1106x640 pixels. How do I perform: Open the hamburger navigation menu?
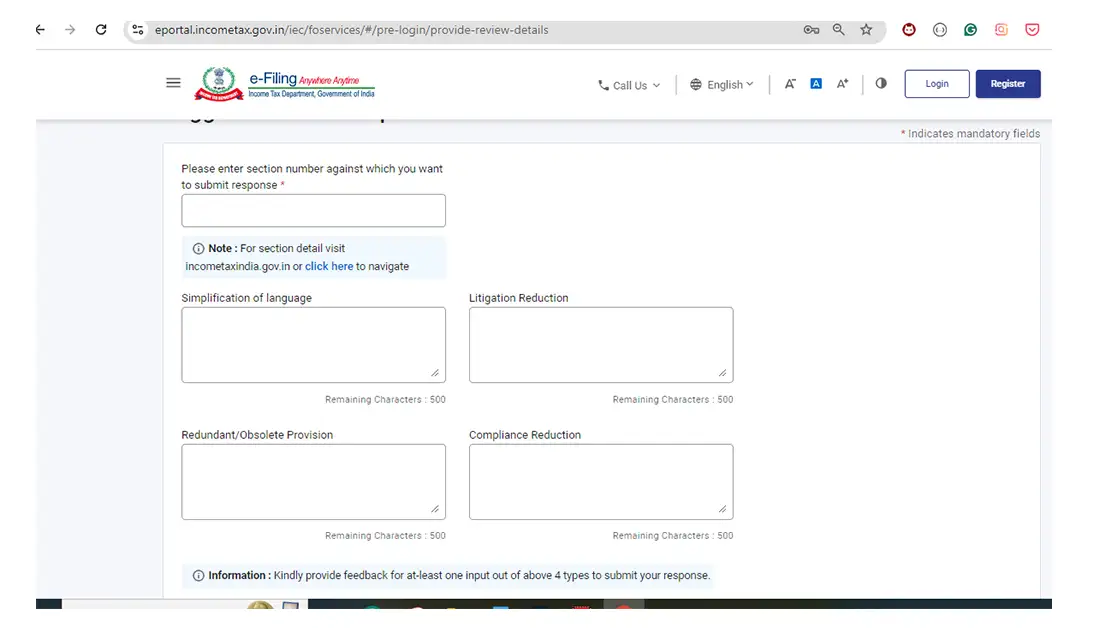coord(173,83)
